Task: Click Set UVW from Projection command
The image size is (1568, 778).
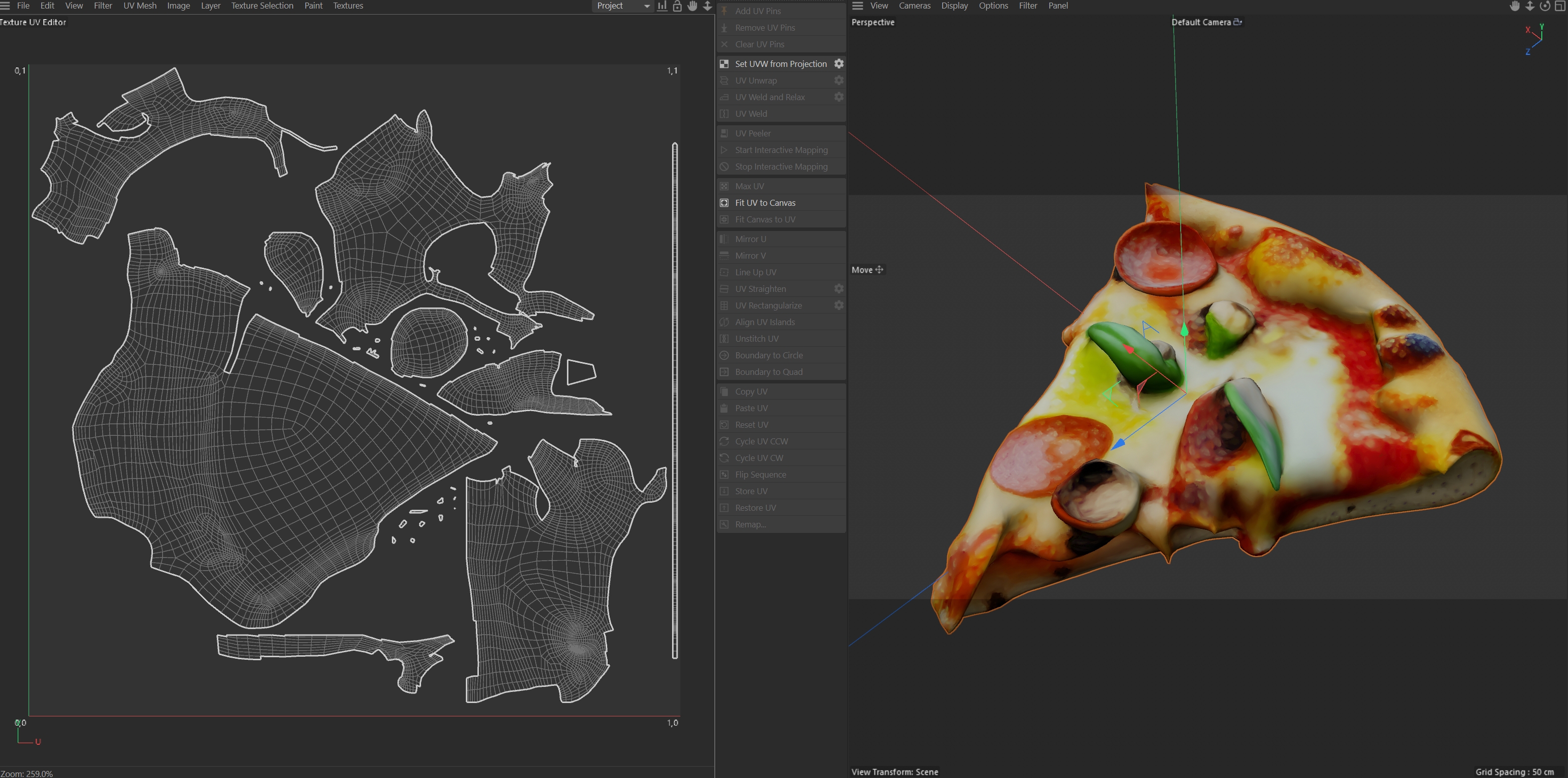Action: 780,64
